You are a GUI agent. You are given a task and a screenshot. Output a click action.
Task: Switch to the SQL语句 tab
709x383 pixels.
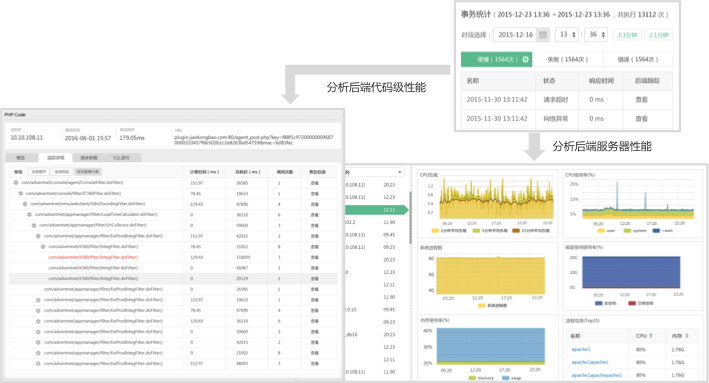pos(121,158)
